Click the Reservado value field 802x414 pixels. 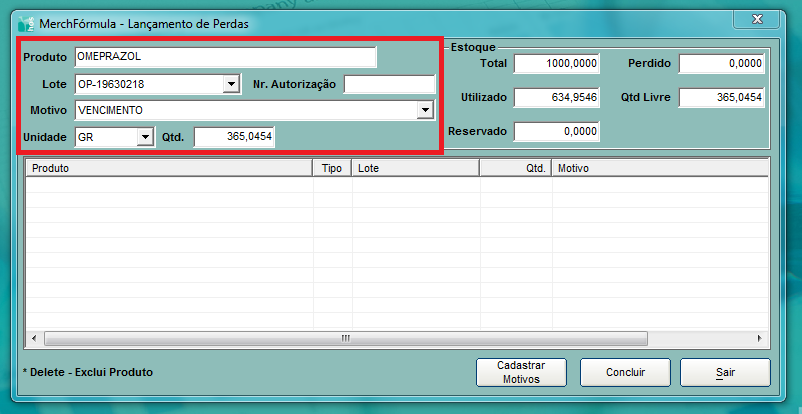click(556, 131)
